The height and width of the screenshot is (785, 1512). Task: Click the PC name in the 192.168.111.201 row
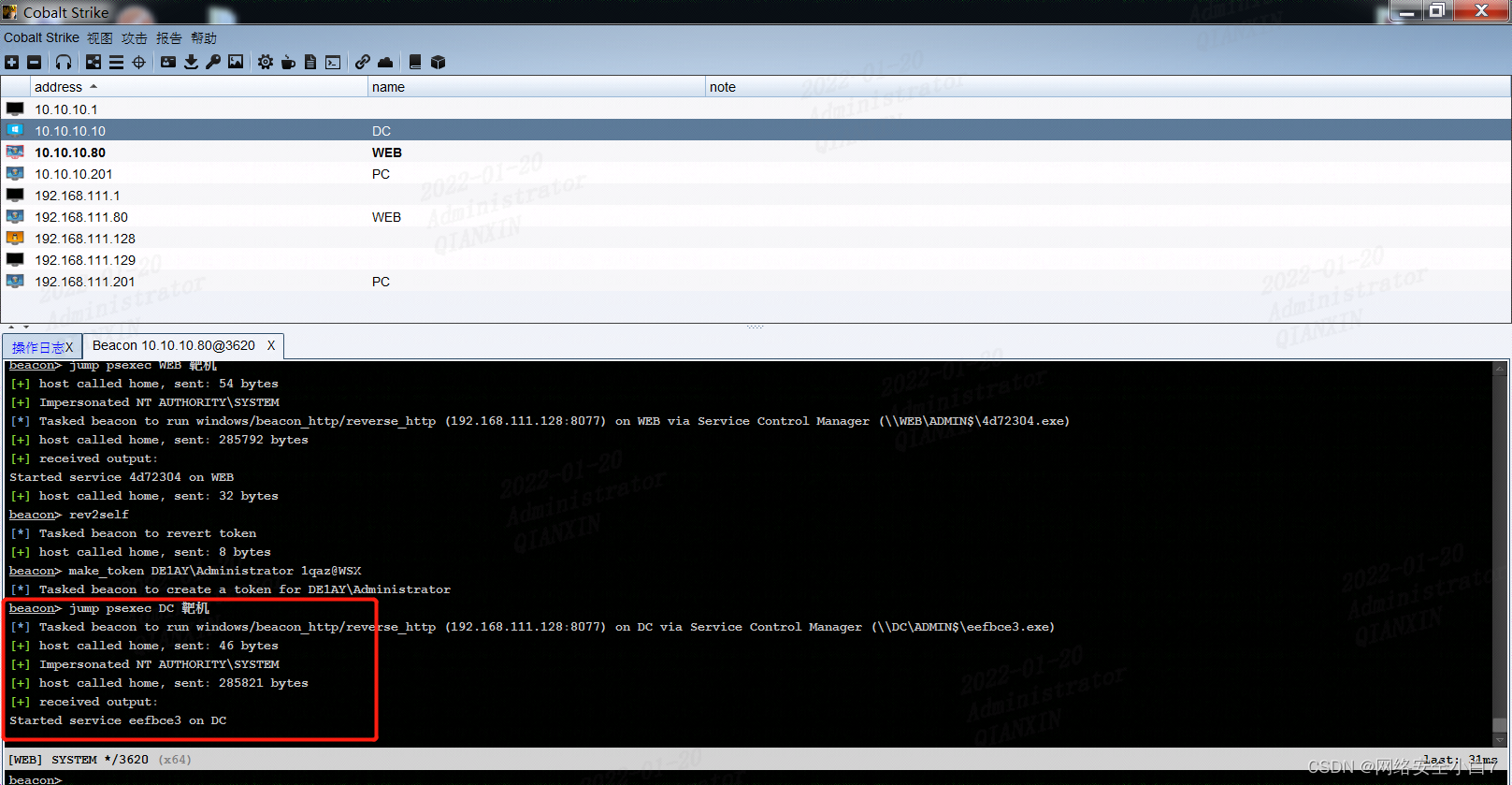click(381, 282)
